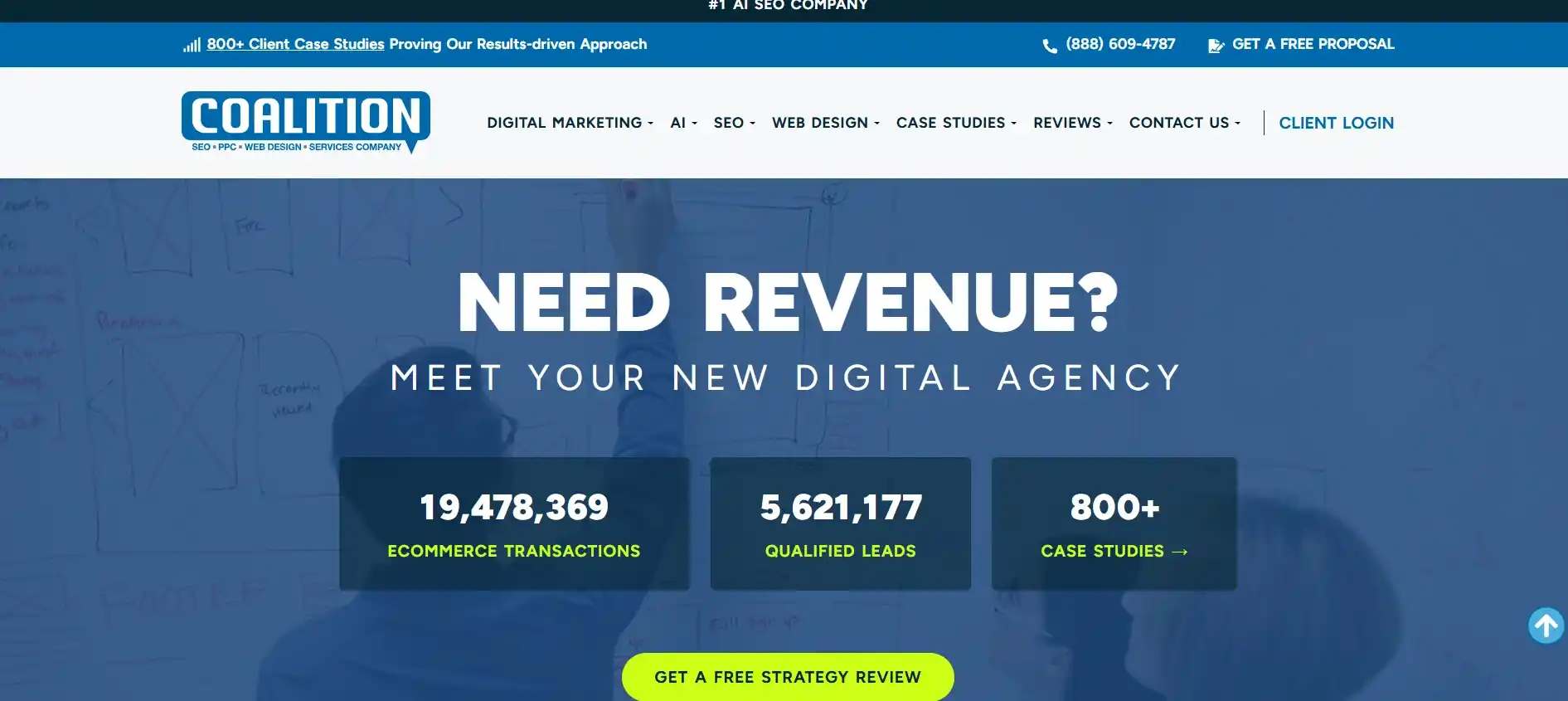Click the 5,621,177 Qualified Leads card

[x=840, y=523]
